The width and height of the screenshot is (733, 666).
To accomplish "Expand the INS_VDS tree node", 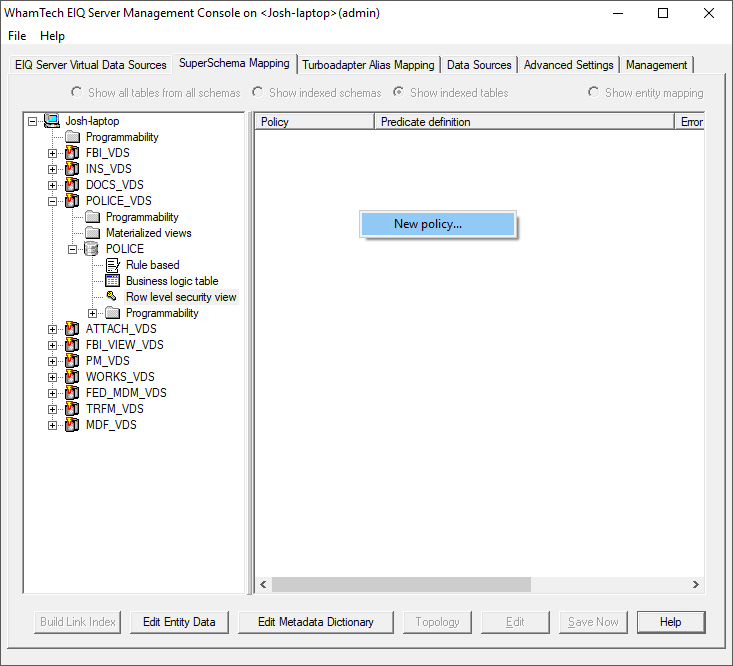I will (53, 169).
